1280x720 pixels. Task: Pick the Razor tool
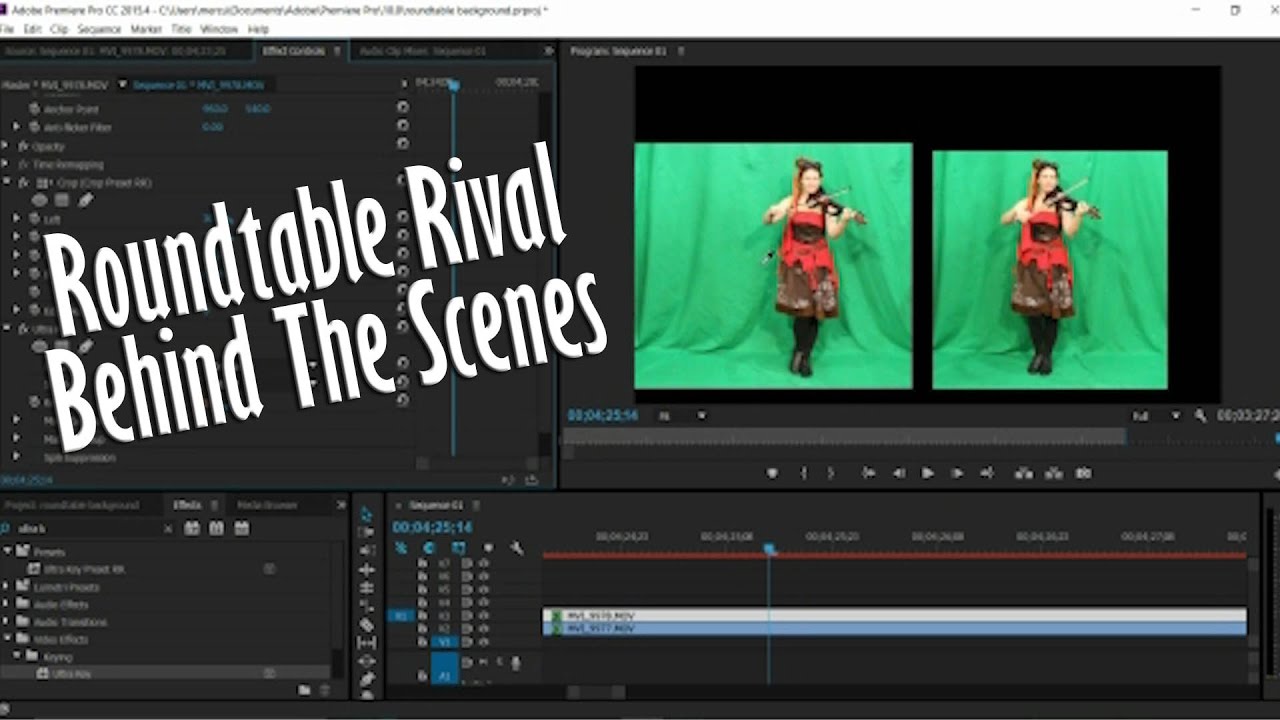(x=366, y=624)
